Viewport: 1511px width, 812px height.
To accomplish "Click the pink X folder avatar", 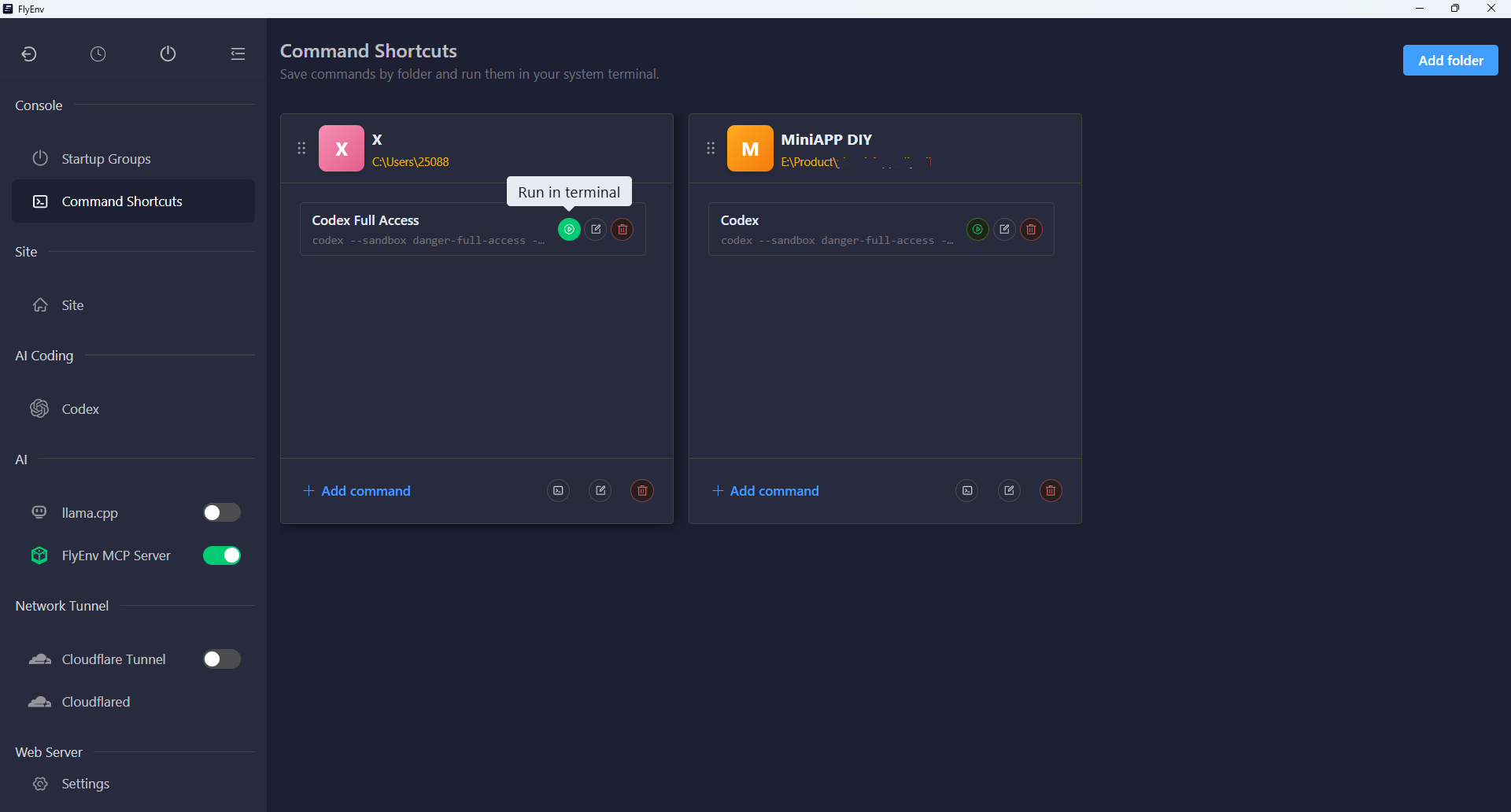I will (x=342, y=149).
